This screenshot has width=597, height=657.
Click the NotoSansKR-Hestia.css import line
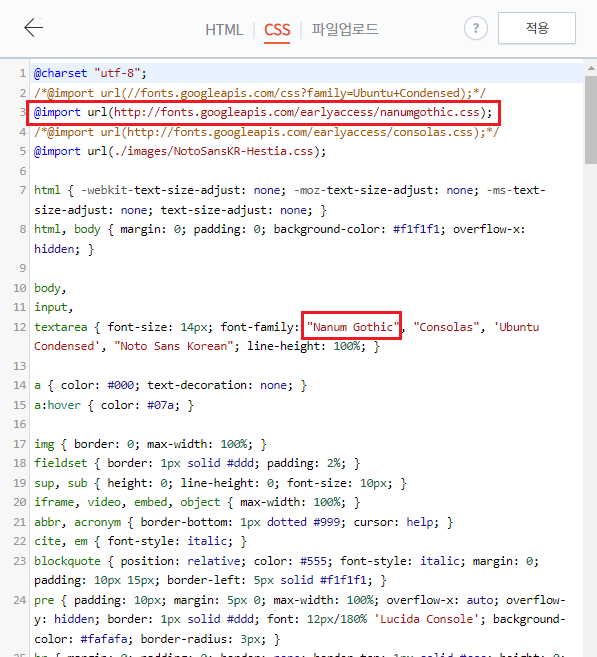(180, 151)
